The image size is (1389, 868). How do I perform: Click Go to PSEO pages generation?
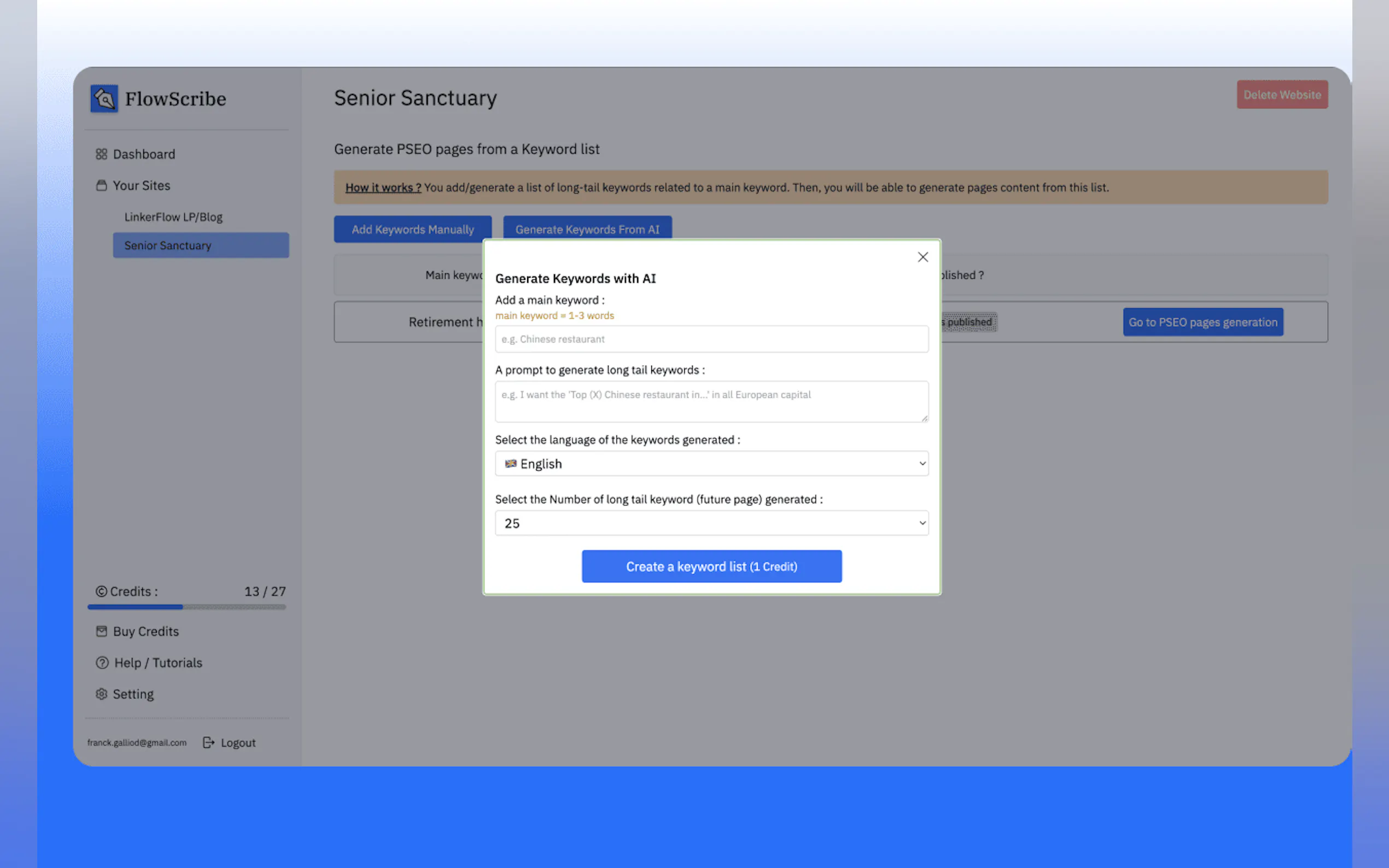coord(1203,322)
